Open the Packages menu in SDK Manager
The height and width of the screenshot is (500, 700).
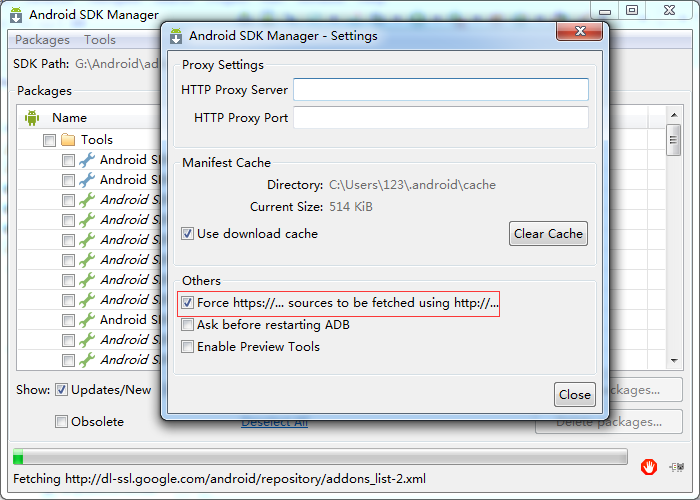(42, 40)
